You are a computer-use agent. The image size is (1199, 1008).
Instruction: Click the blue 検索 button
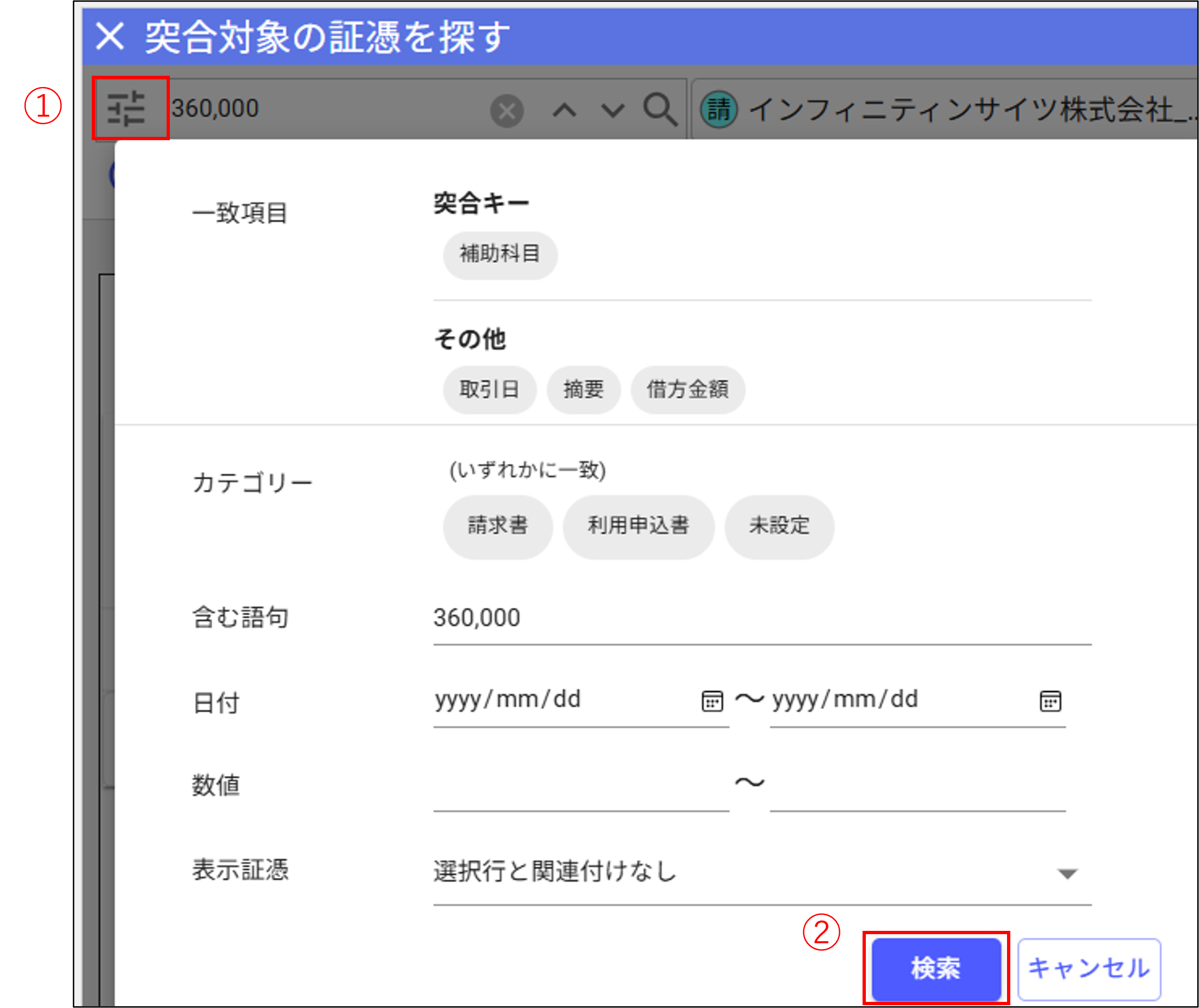click(935, 968)
